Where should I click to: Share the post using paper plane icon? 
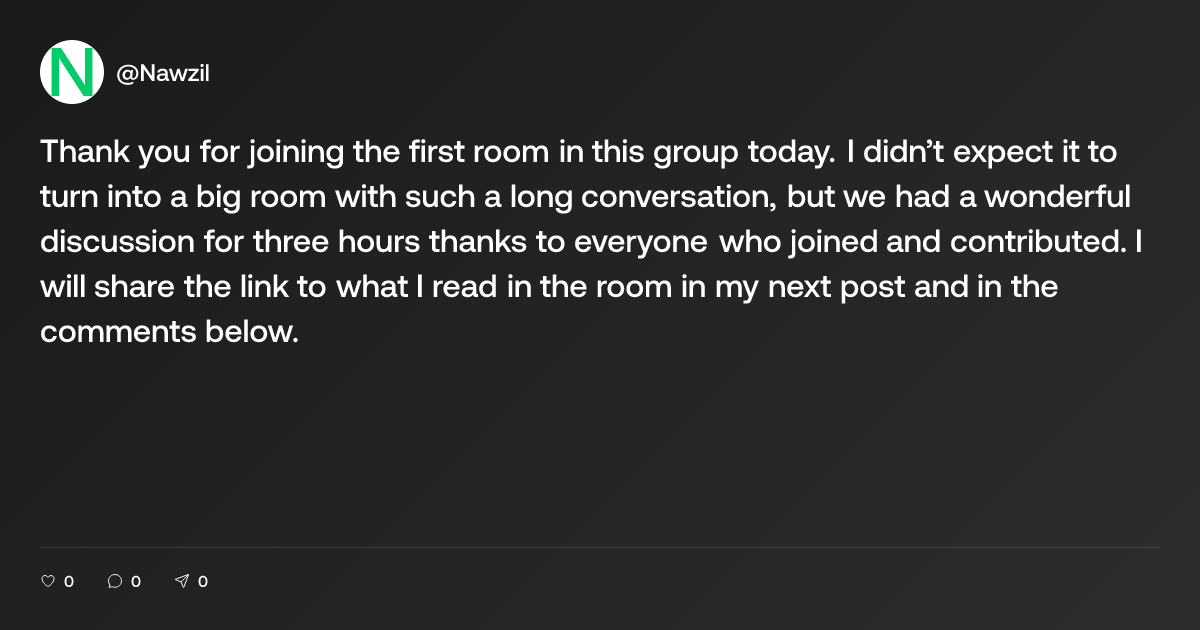click(x=182, y=581)
